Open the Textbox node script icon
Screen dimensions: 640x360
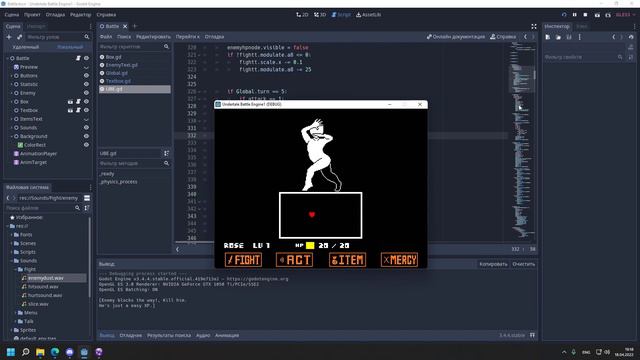(78, 110)
